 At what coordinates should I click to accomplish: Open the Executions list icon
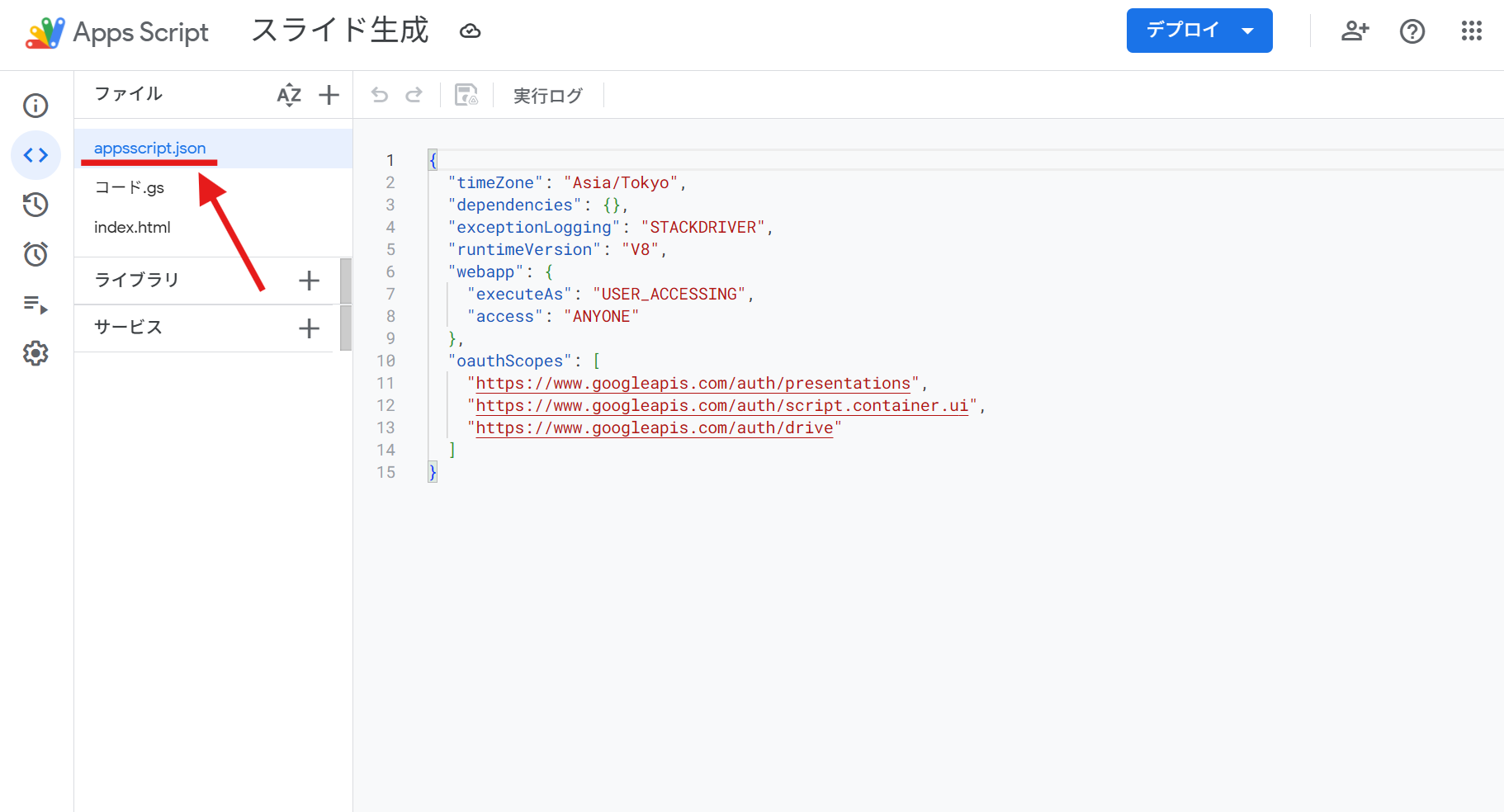coord(35,304)
